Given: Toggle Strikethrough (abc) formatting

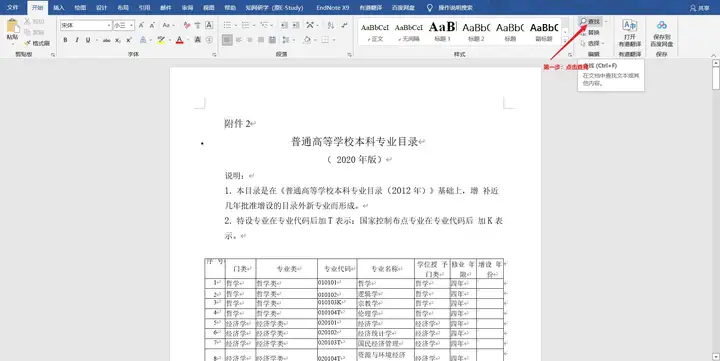Looking at the screenshot, I should 107,40.
